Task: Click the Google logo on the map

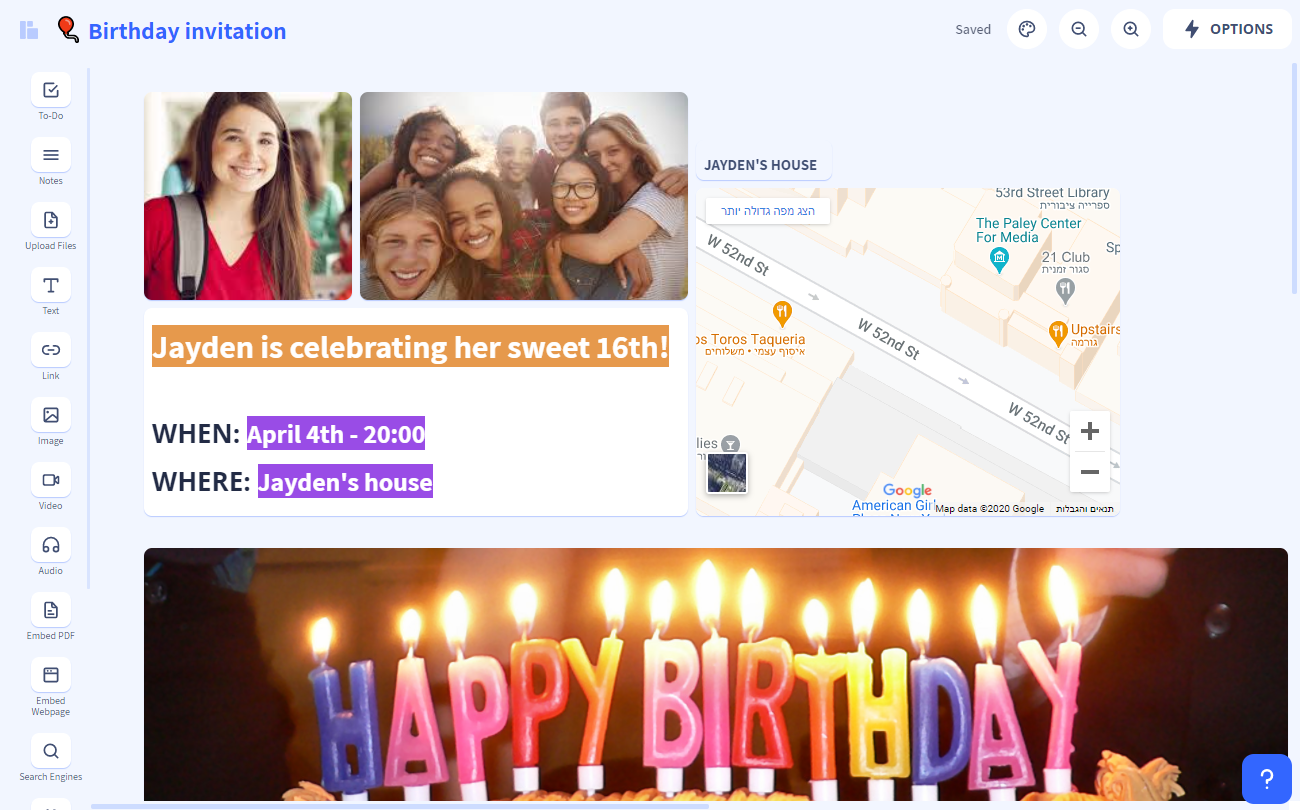Action: [x=907, y=490]
